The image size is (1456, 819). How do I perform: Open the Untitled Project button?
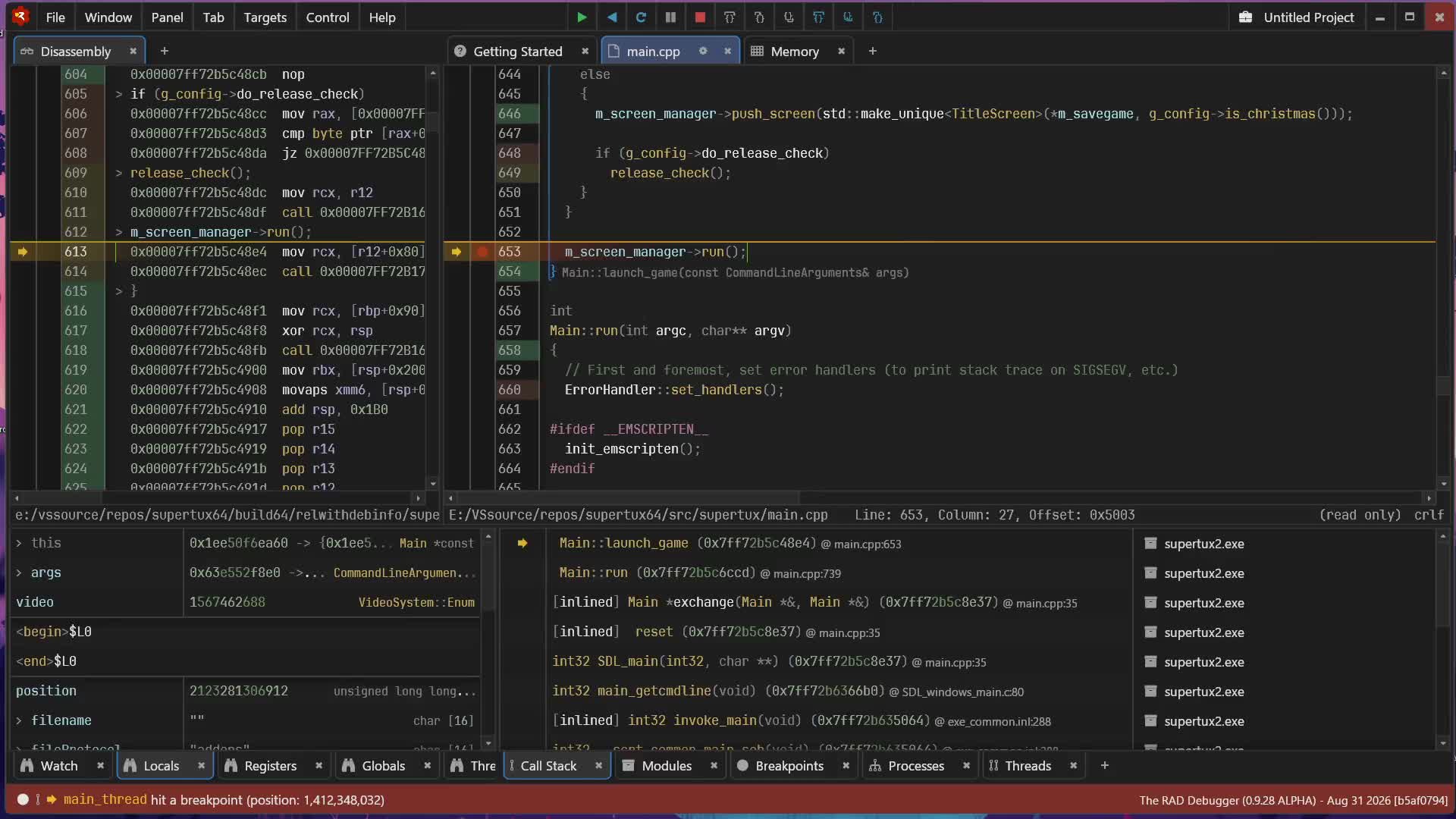[1296, 17]
